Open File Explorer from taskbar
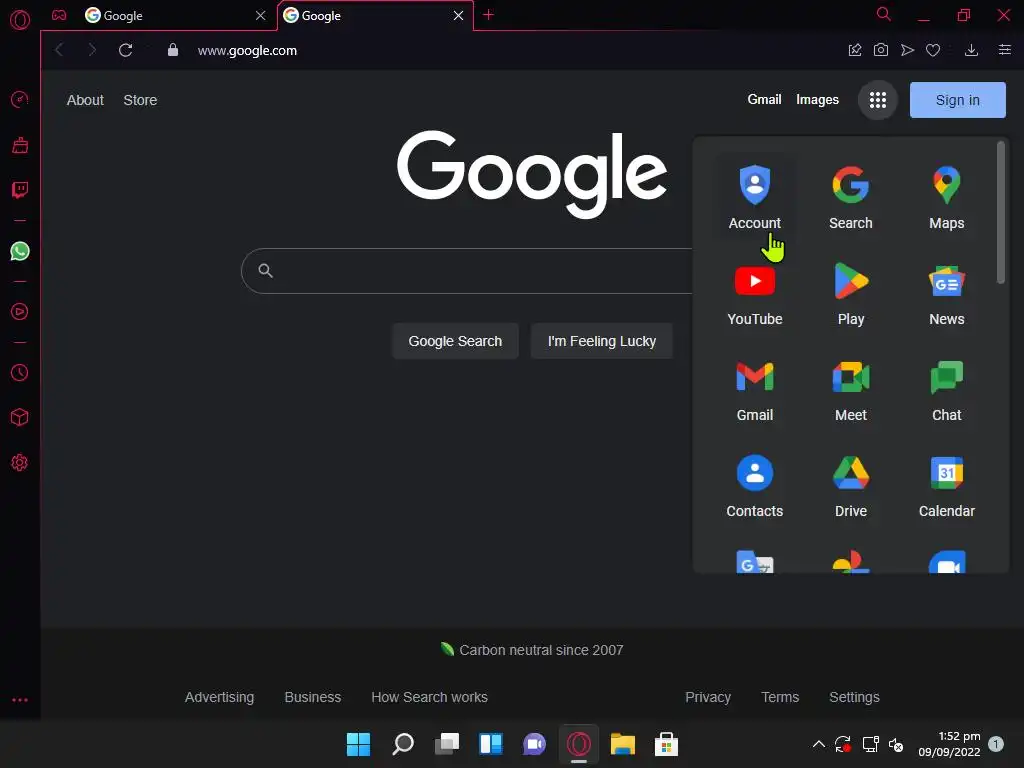1024x768 pixels. [x=622, y=744]
